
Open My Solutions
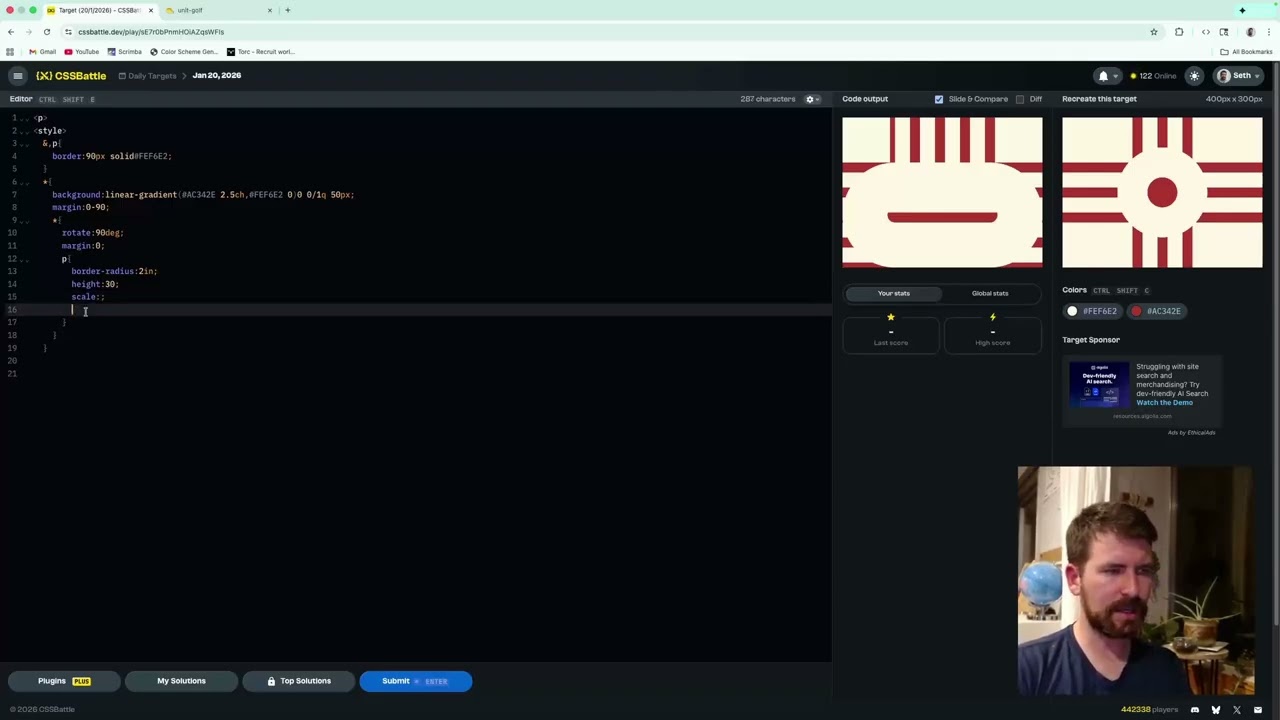(x=181, y=681)
